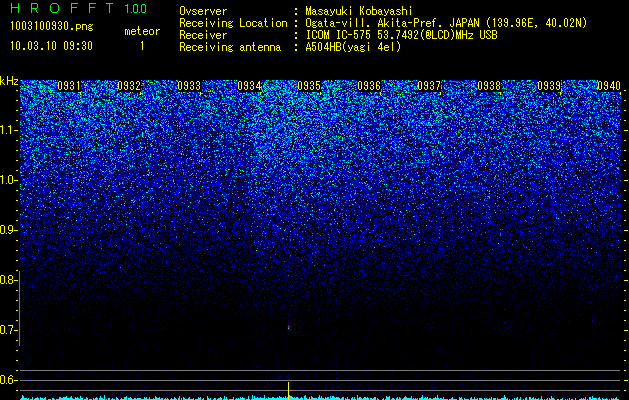
Task: Click the 0937 time marker
Action: click(x=429, y=86)
